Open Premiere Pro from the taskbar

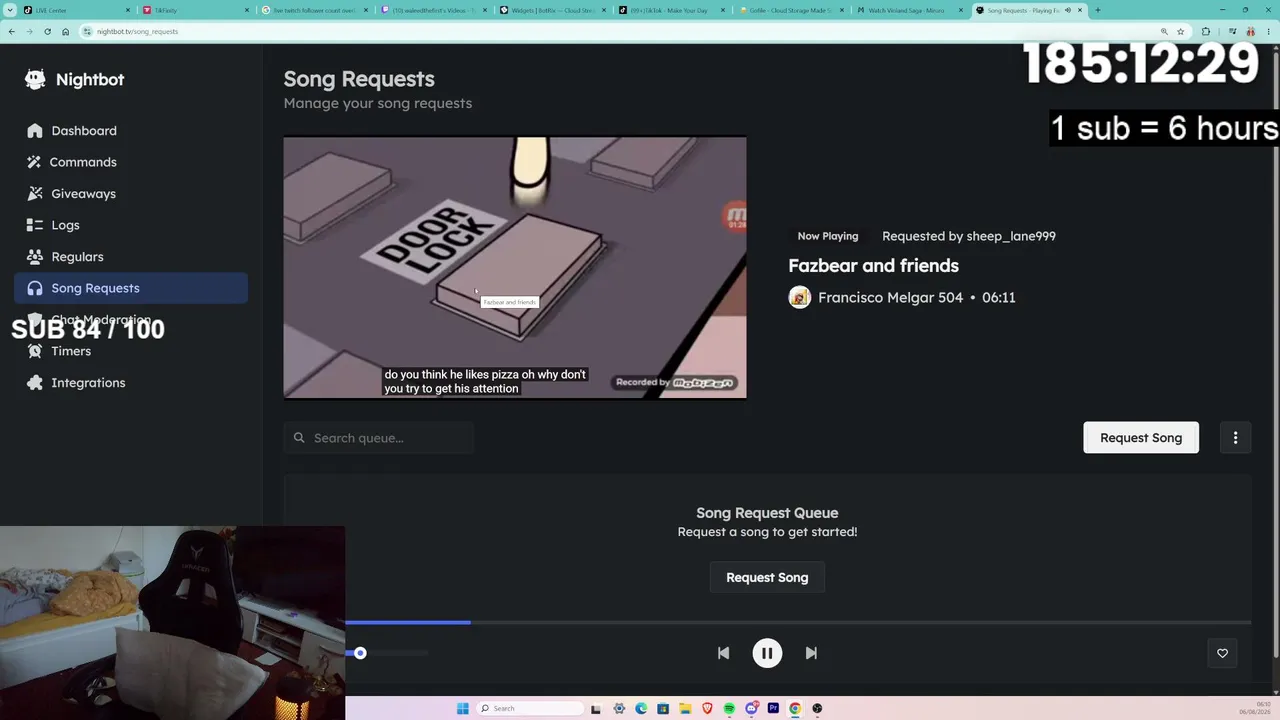(773, 708)
